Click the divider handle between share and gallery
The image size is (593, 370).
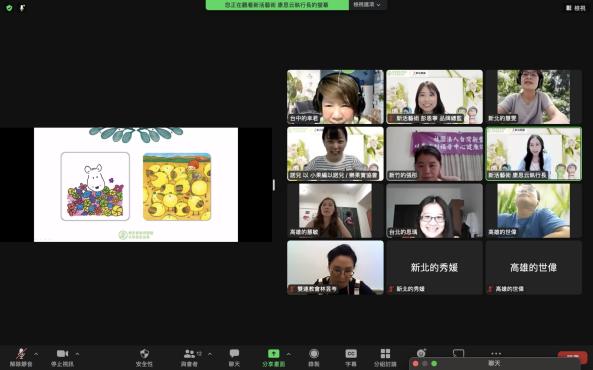(x=274, y=185)
